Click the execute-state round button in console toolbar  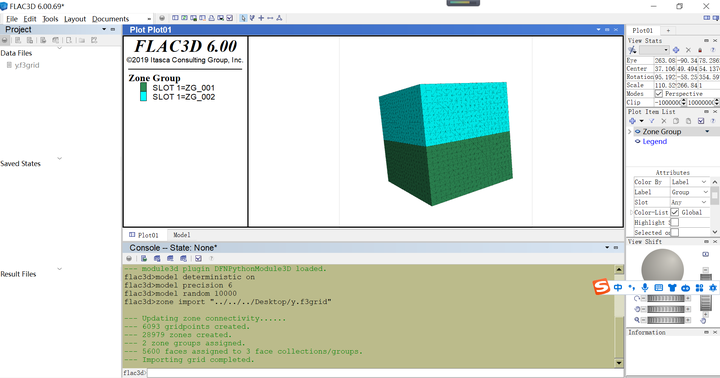[129, 259]
